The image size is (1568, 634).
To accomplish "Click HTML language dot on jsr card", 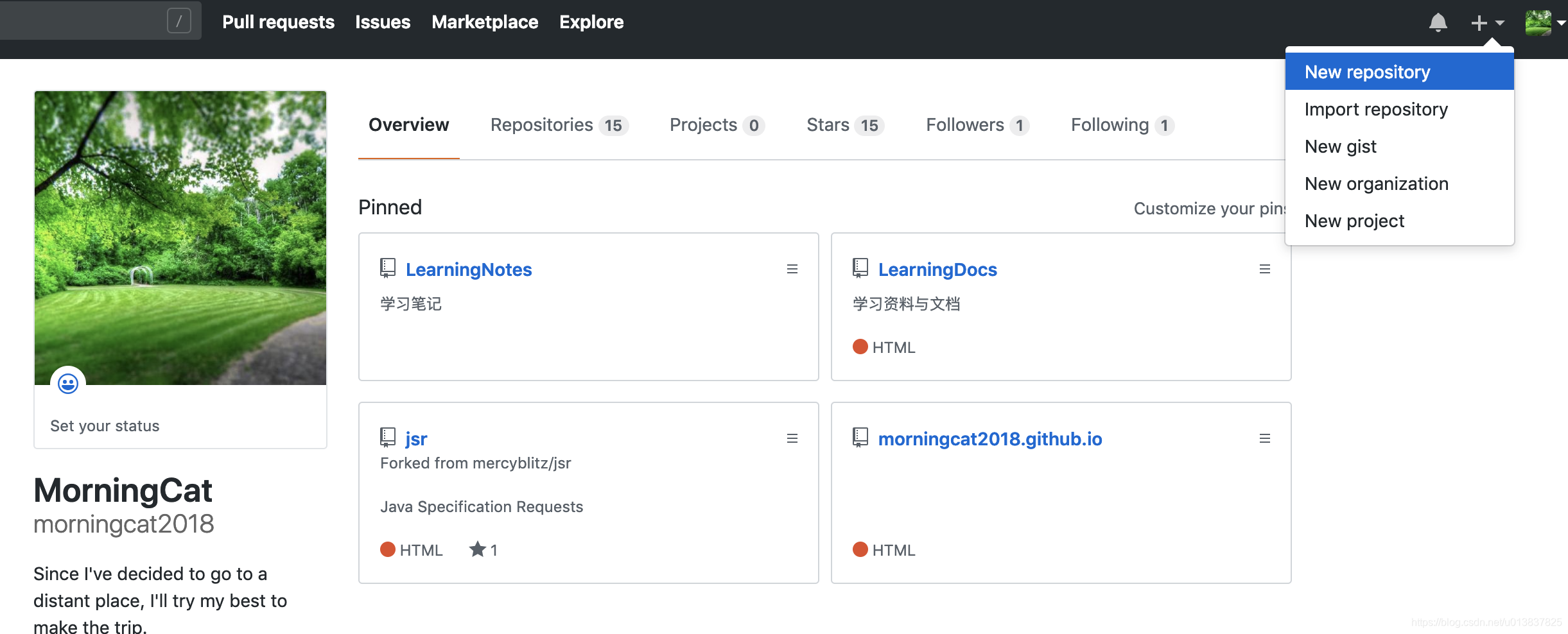I will click(x=388, y=549).
